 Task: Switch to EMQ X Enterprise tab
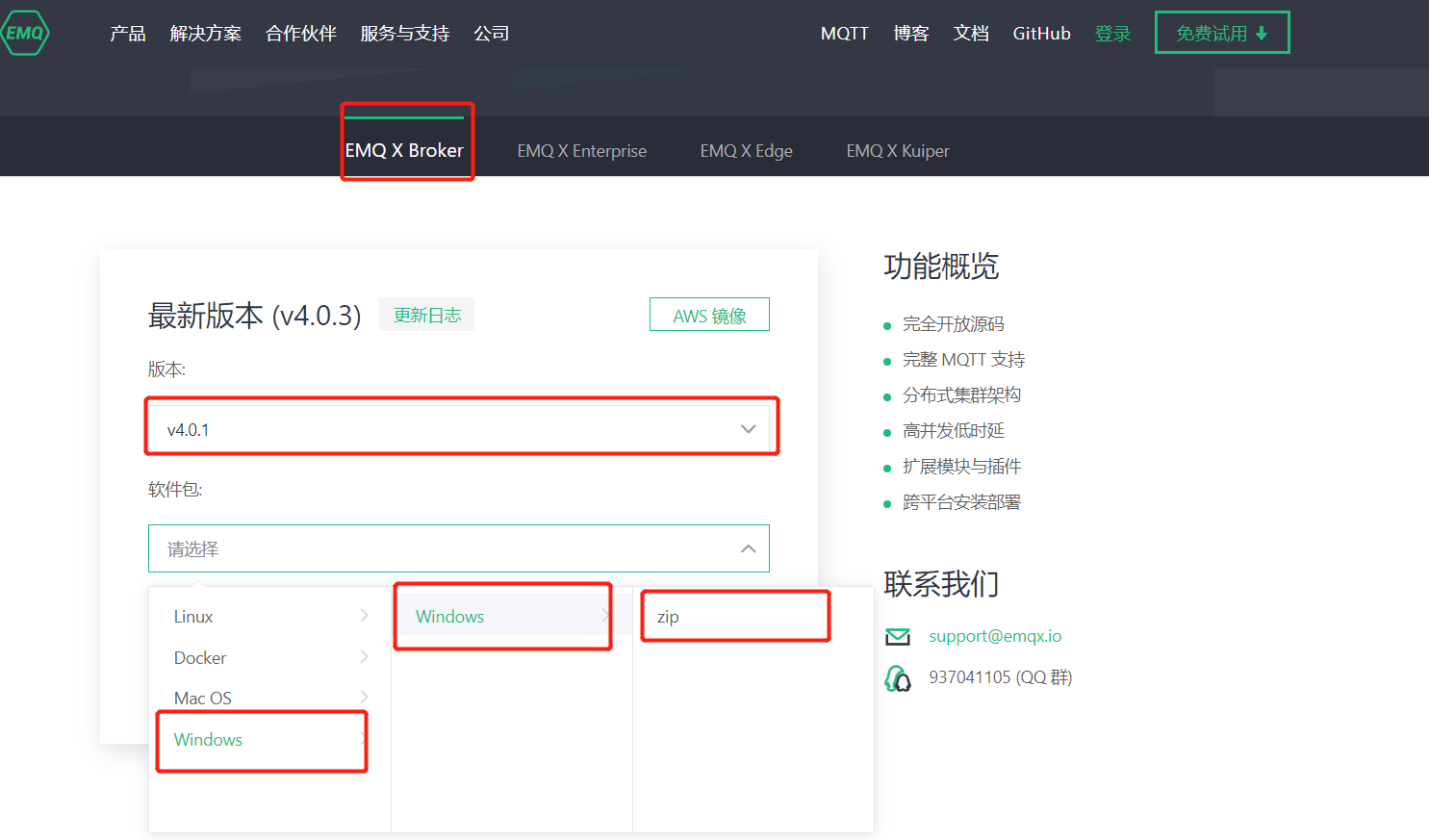[x=582, y=151]
